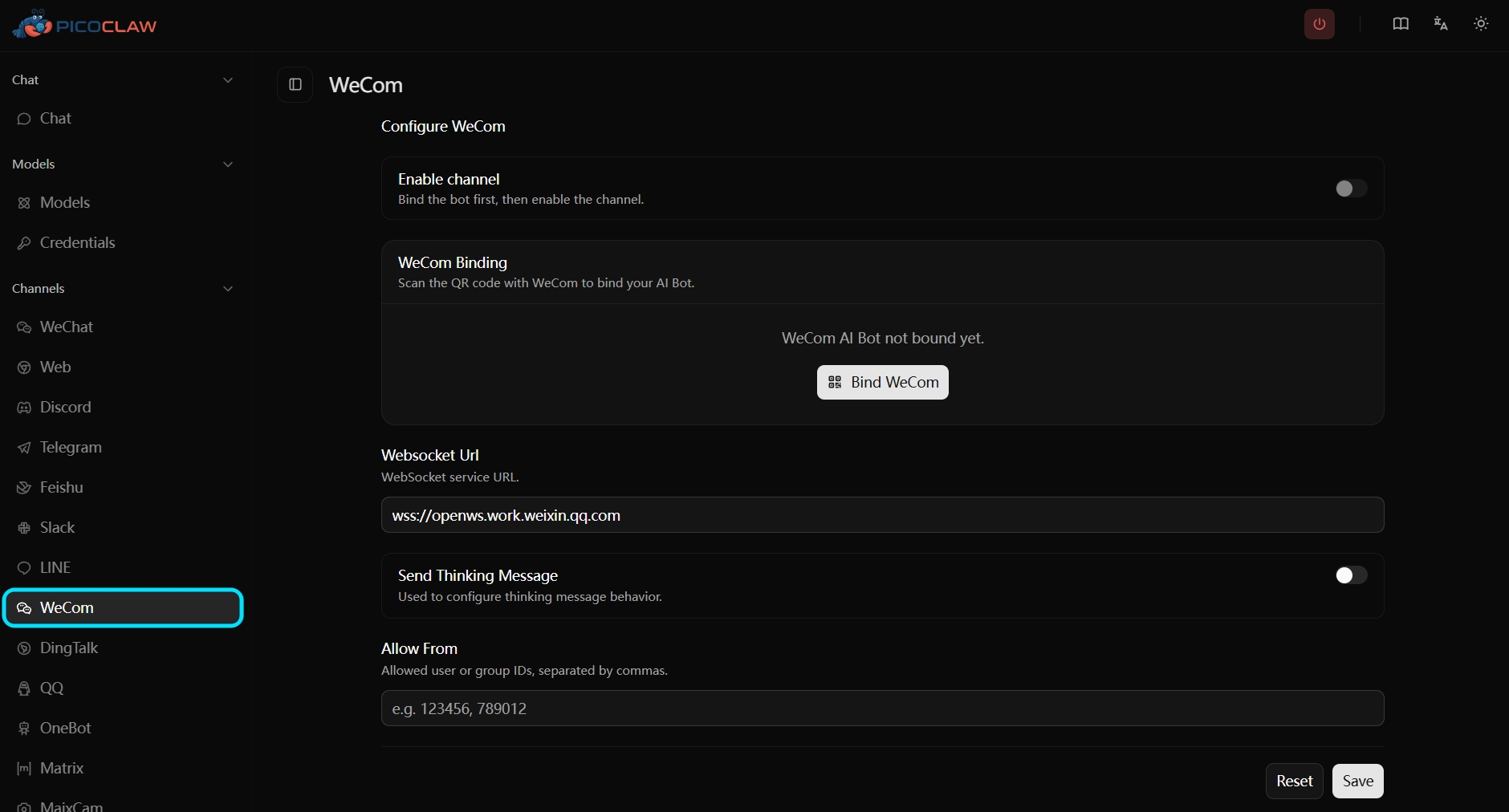Click the WeChat channel icon

pos(24,327)
